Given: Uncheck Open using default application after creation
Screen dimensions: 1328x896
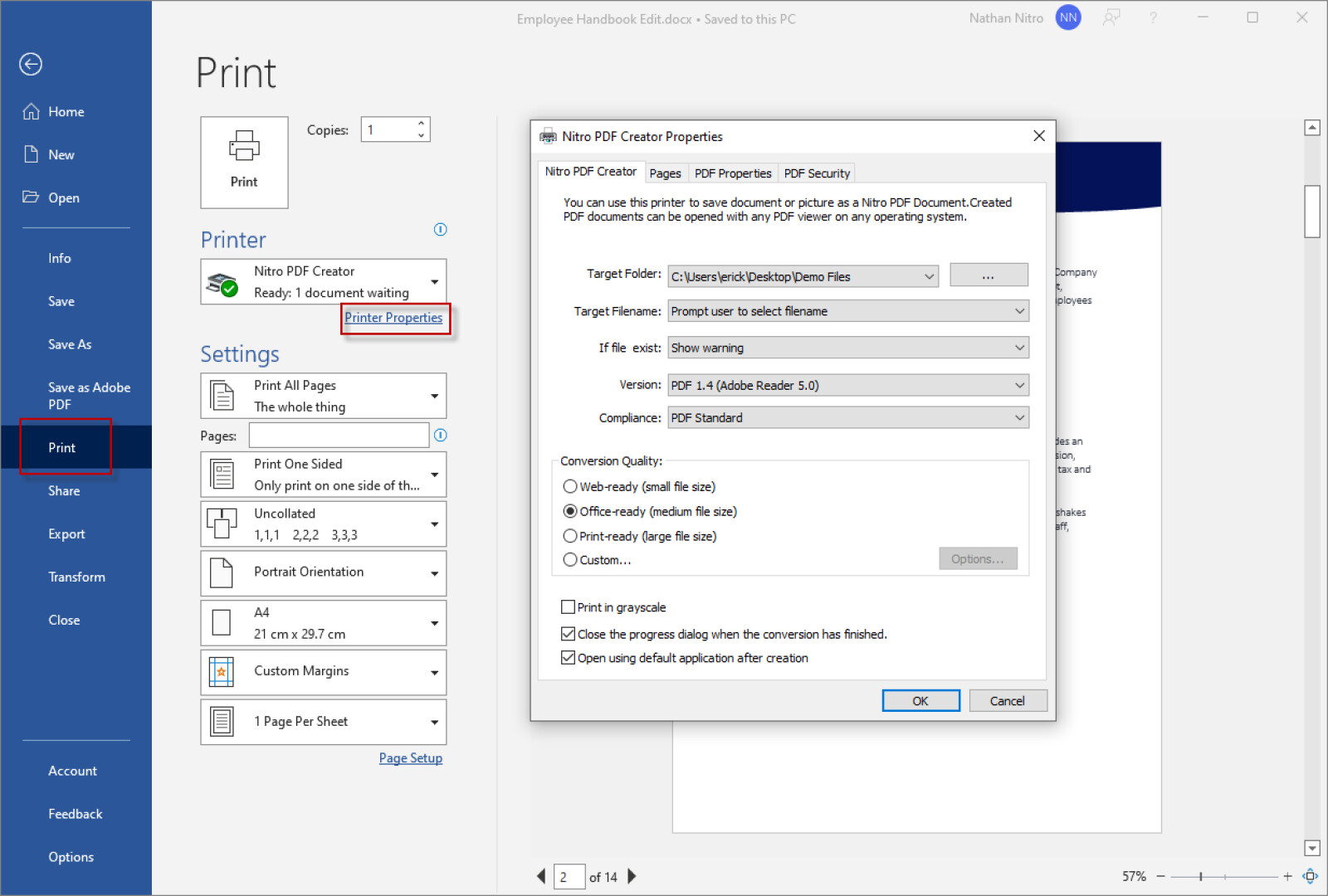Looking at the screenshot, I should (568, 657).
